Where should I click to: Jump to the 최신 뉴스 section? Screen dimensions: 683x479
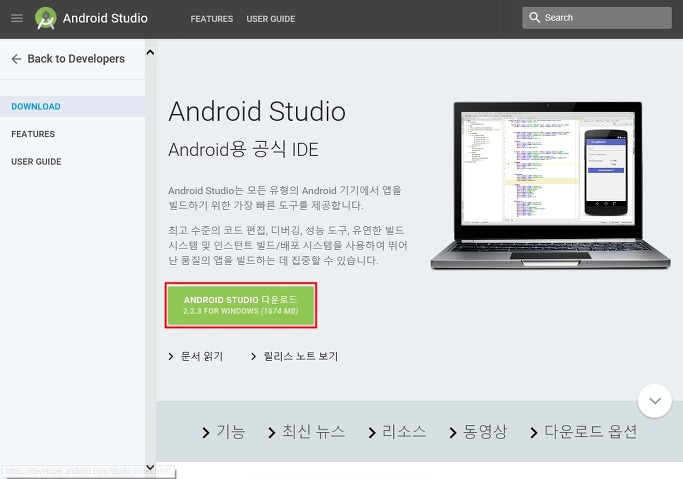click(306, 432)
